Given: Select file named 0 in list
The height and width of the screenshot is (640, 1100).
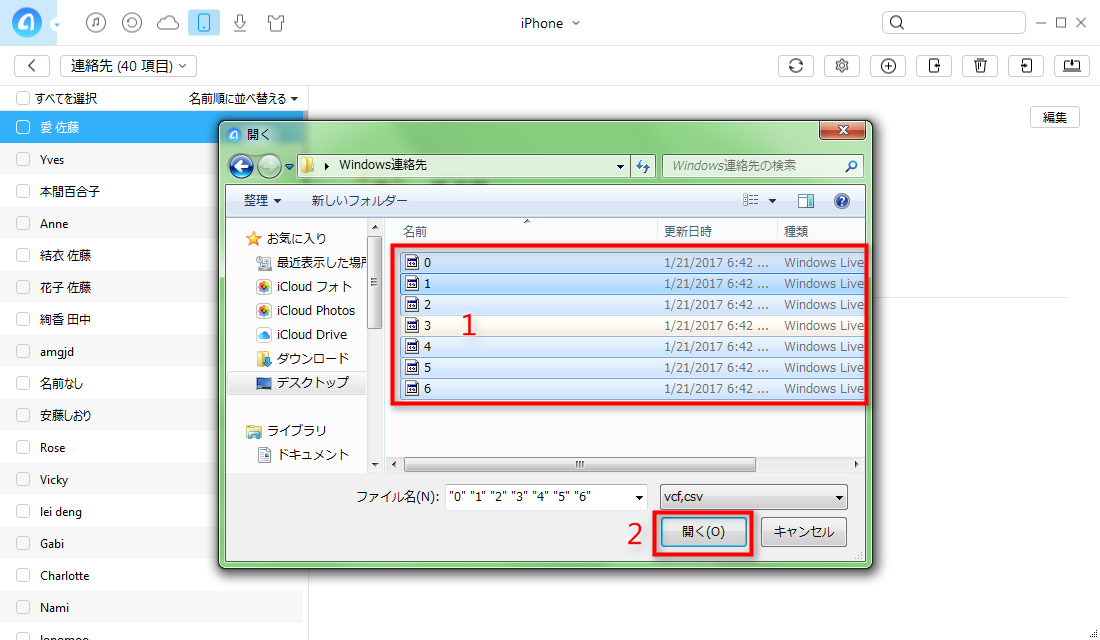Looking at the screenshot, I should pyautogui.click(x=630, y=262).
